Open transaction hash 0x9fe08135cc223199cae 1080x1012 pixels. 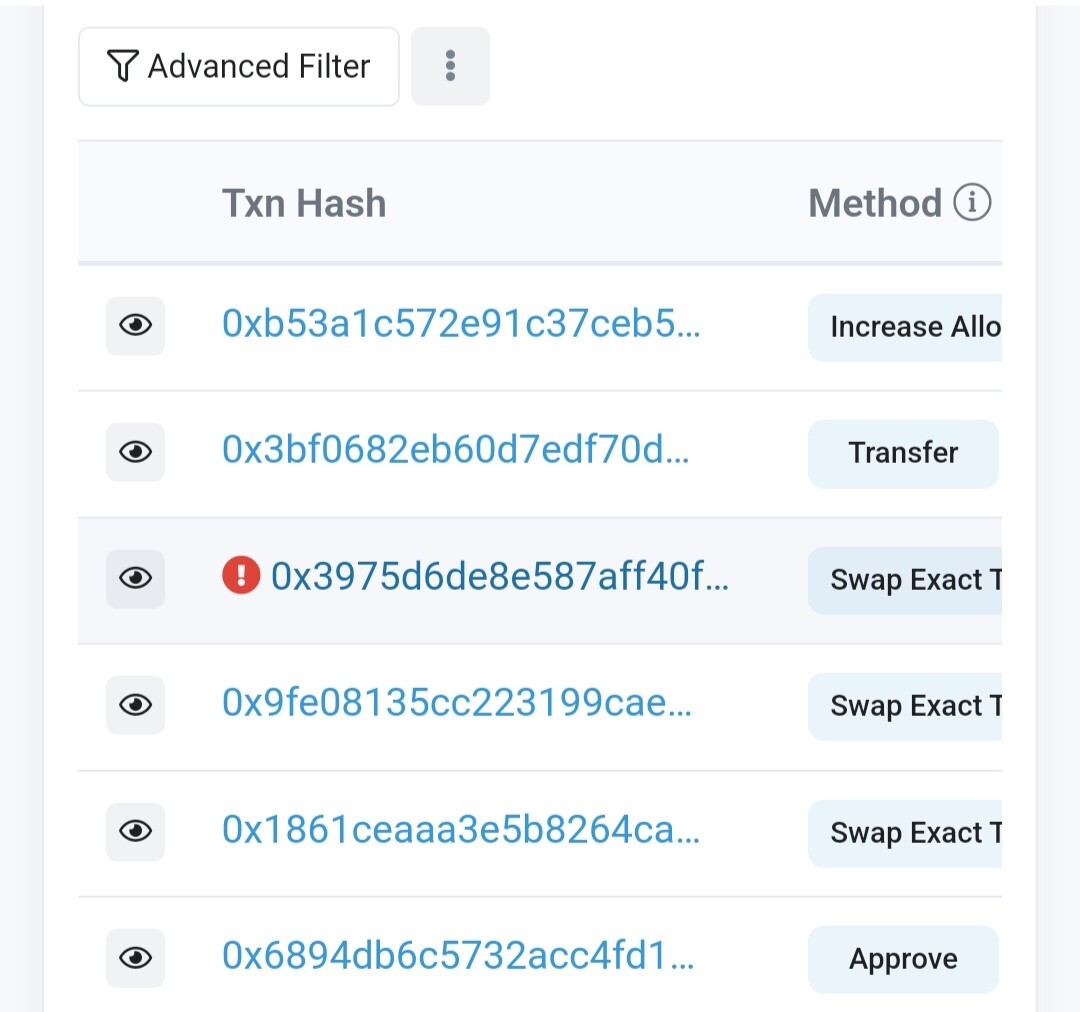tap(457, 702)
